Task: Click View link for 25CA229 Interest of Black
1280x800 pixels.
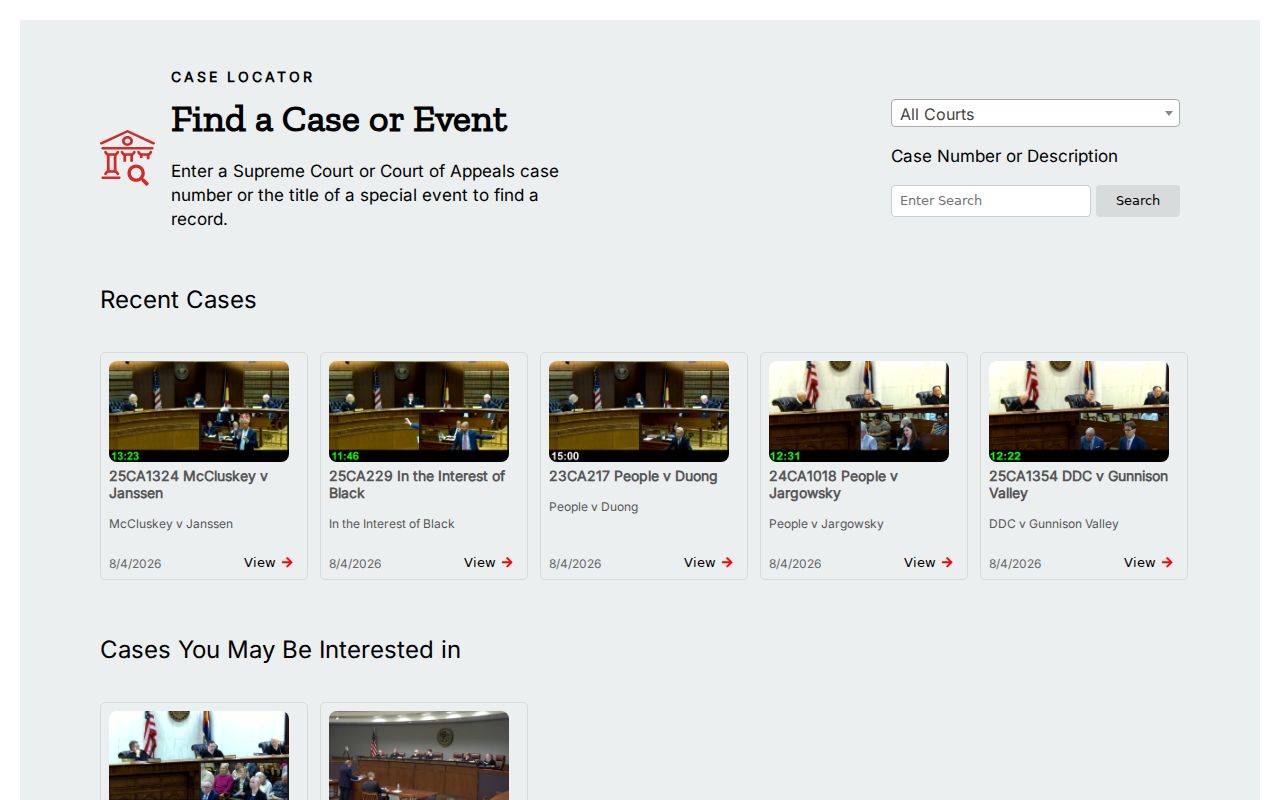Action: pos(489,562)
